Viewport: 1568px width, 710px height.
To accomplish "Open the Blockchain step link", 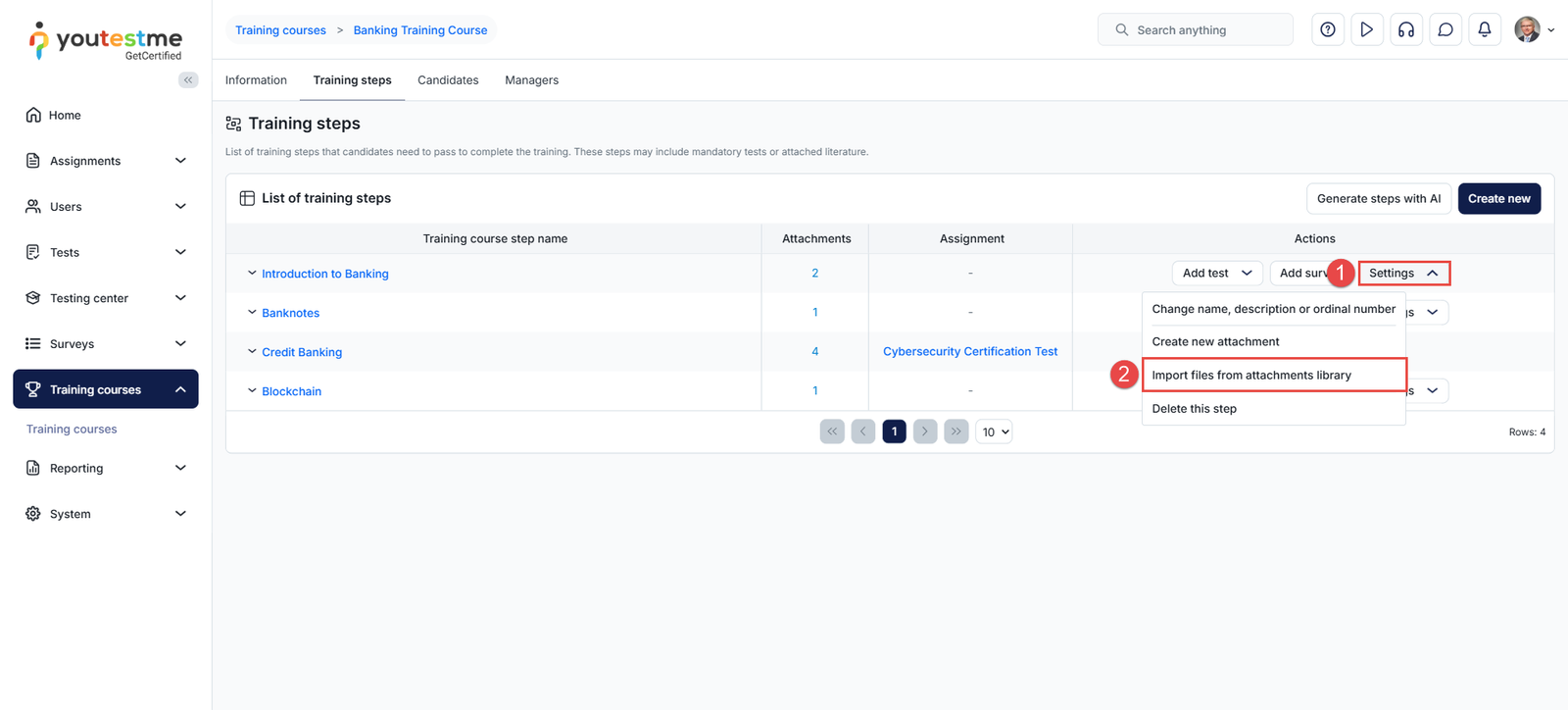I will [292, 391].
